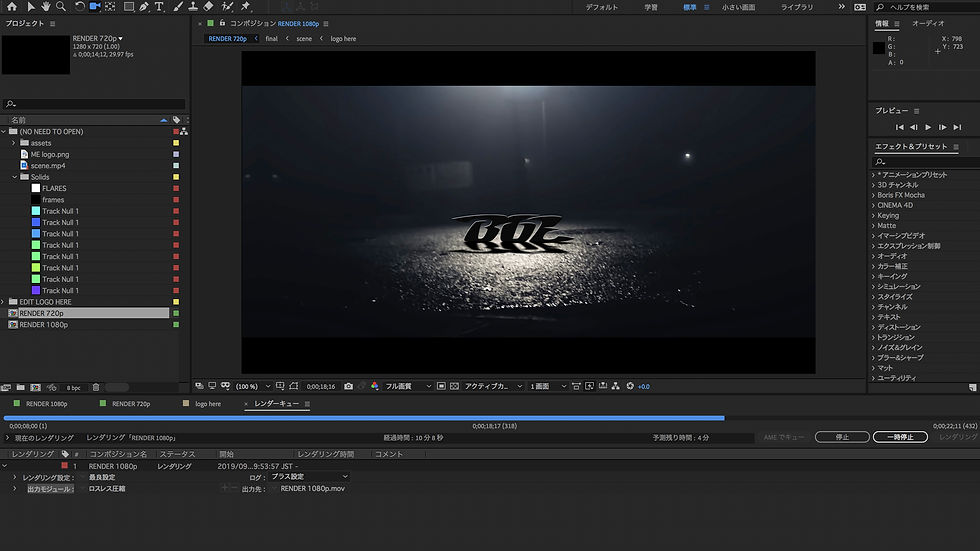980x551 pixels.
Task: Take a snapshot with the camera icon
Action: (349, 386)
